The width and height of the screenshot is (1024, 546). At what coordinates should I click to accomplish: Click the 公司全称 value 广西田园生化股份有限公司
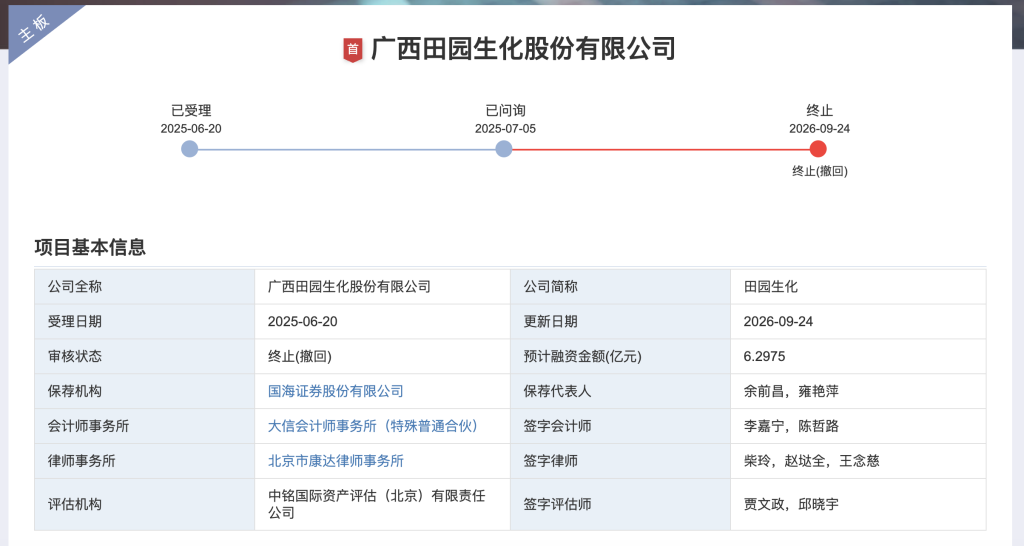349,287
